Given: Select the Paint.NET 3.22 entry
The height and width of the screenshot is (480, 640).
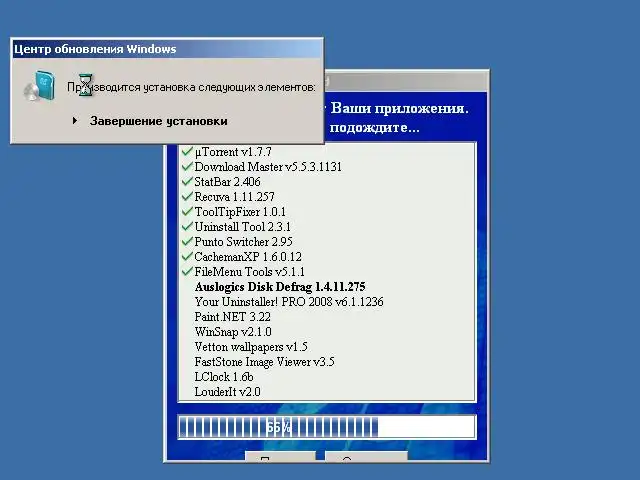Looking at the screenshot, I should click(233, 317).
